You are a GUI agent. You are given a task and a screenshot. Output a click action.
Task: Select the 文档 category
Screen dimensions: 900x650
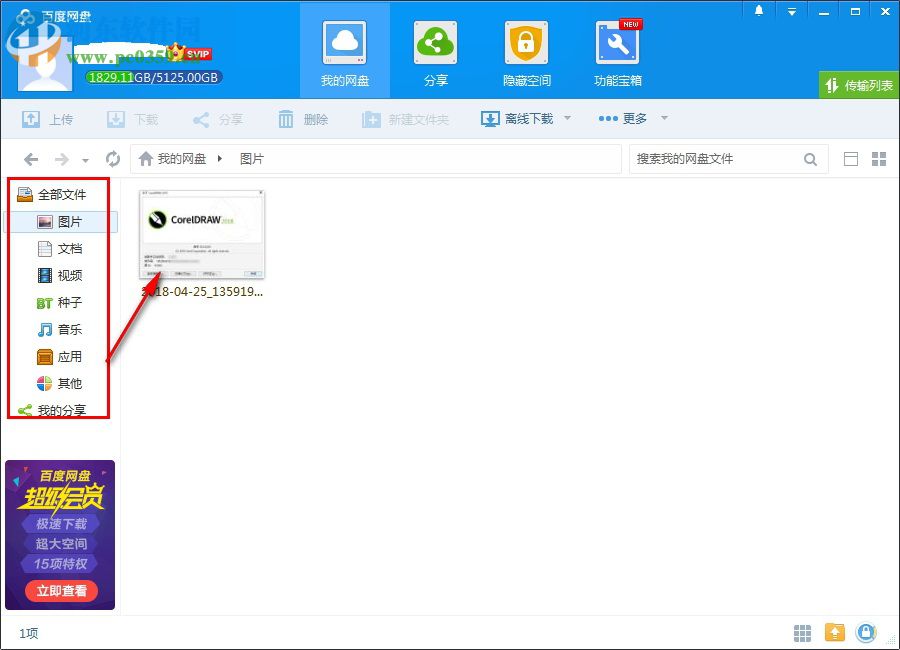click(x=61, y=249)
